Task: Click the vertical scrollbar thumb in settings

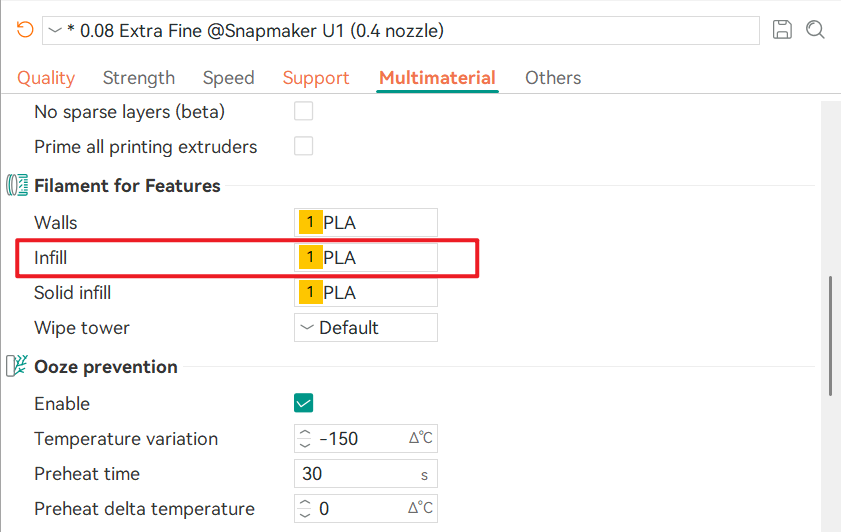Action: [x=830, y=336]
